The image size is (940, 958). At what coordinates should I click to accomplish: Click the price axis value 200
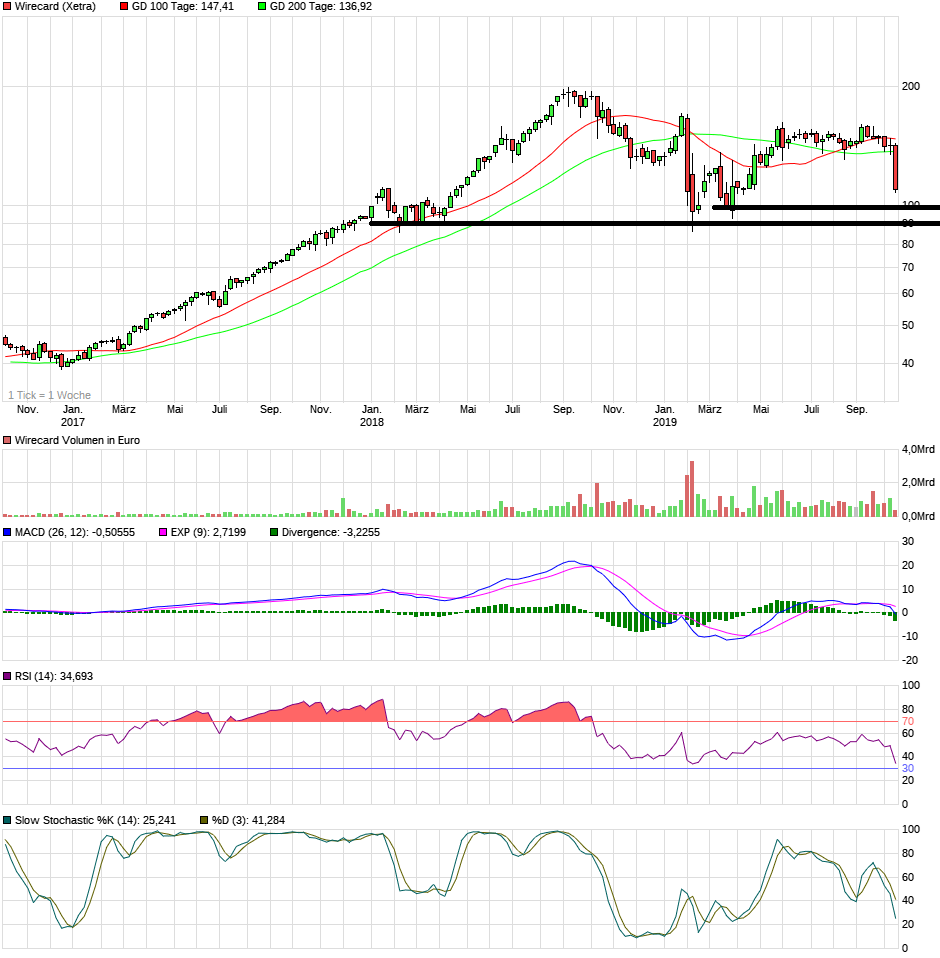click(x=911, y=86)
